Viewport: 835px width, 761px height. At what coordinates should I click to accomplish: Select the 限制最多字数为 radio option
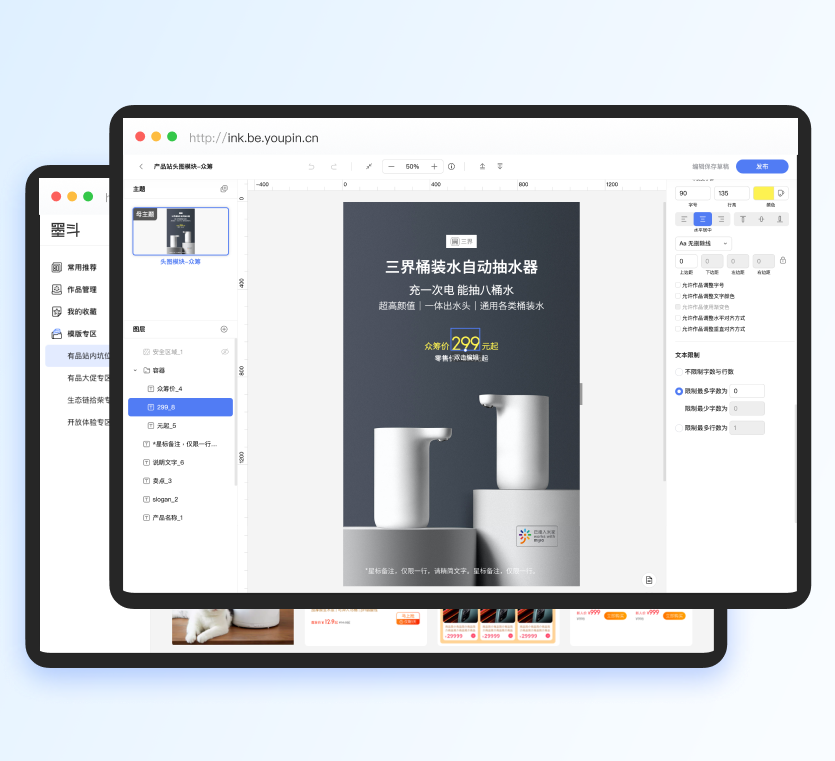click(679, 391)
